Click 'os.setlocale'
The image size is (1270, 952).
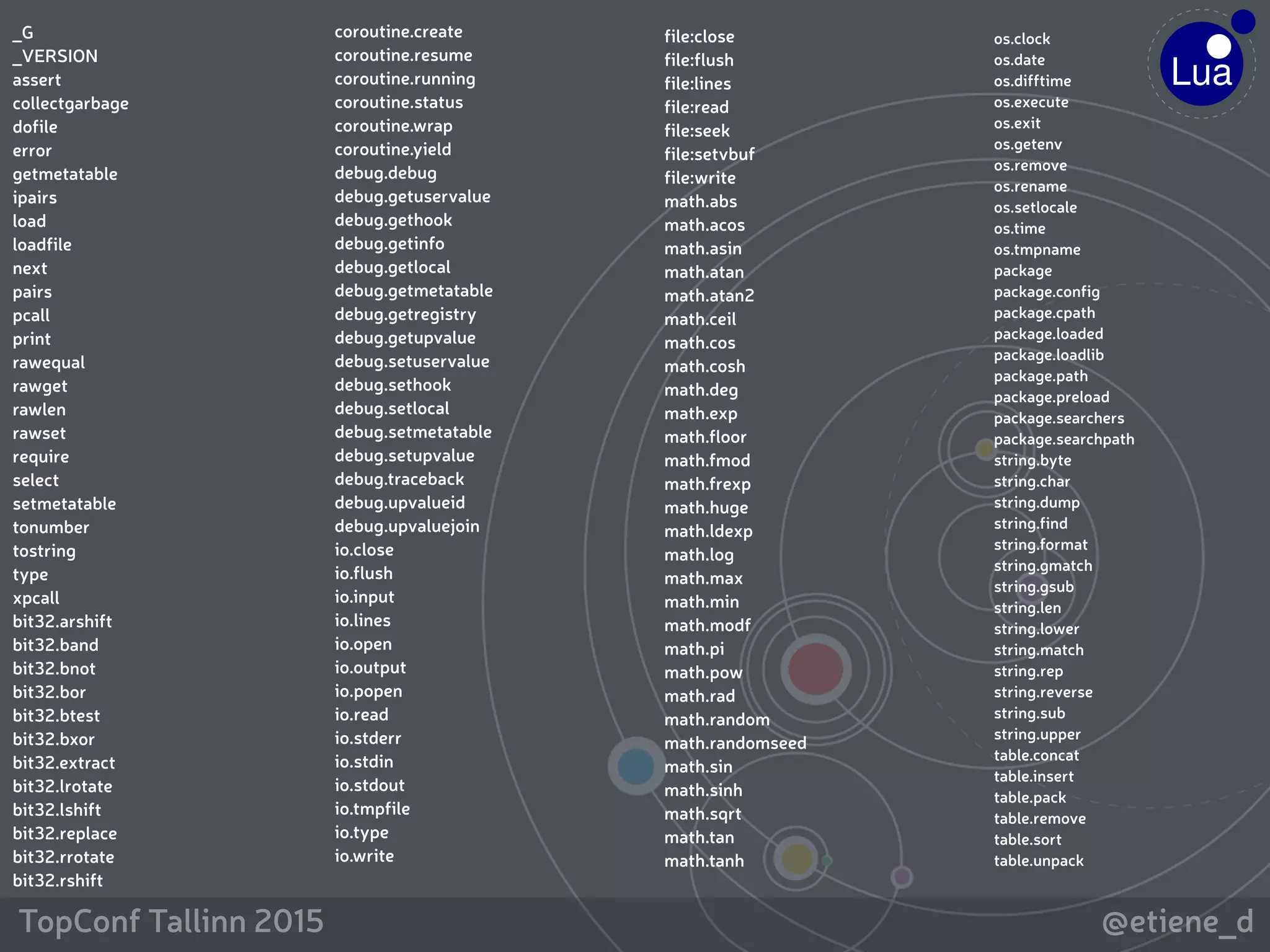click(1036, 208)
